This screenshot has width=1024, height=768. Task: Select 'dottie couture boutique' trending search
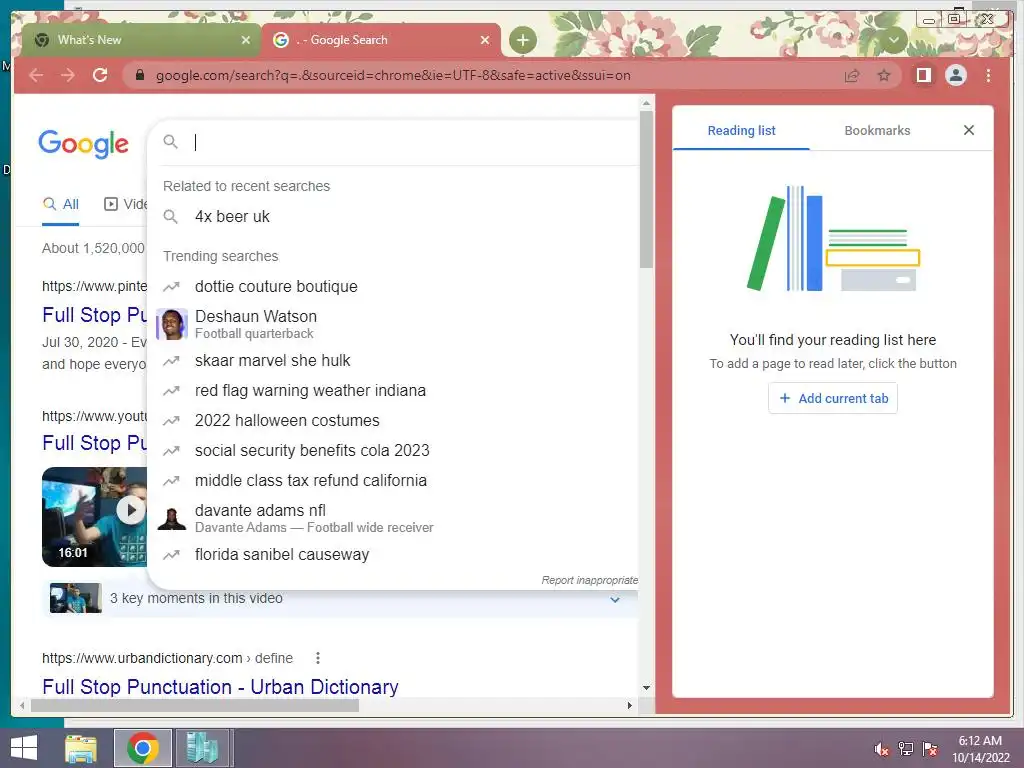point(392,287)
